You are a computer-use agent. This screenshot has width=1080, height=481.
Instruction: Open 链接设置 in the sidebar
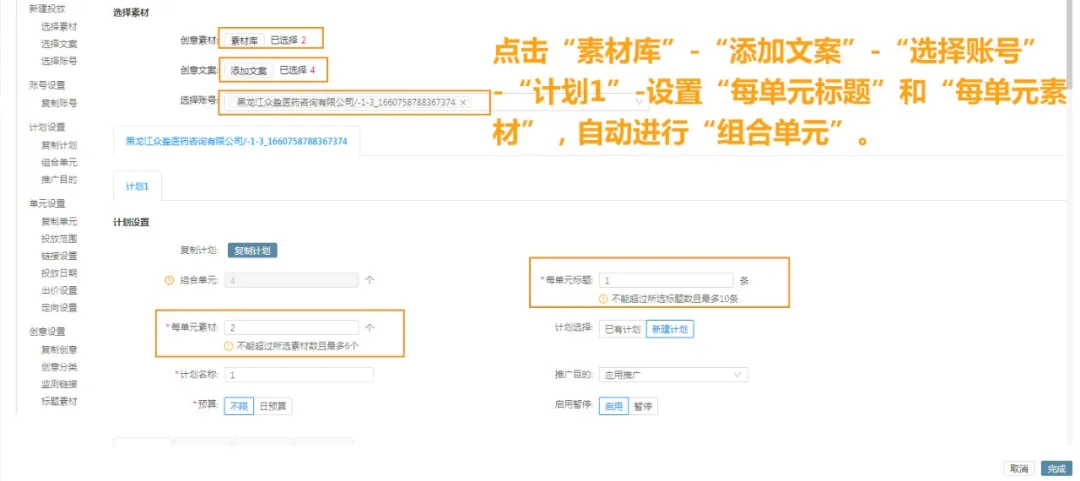(x=59, y=256)
